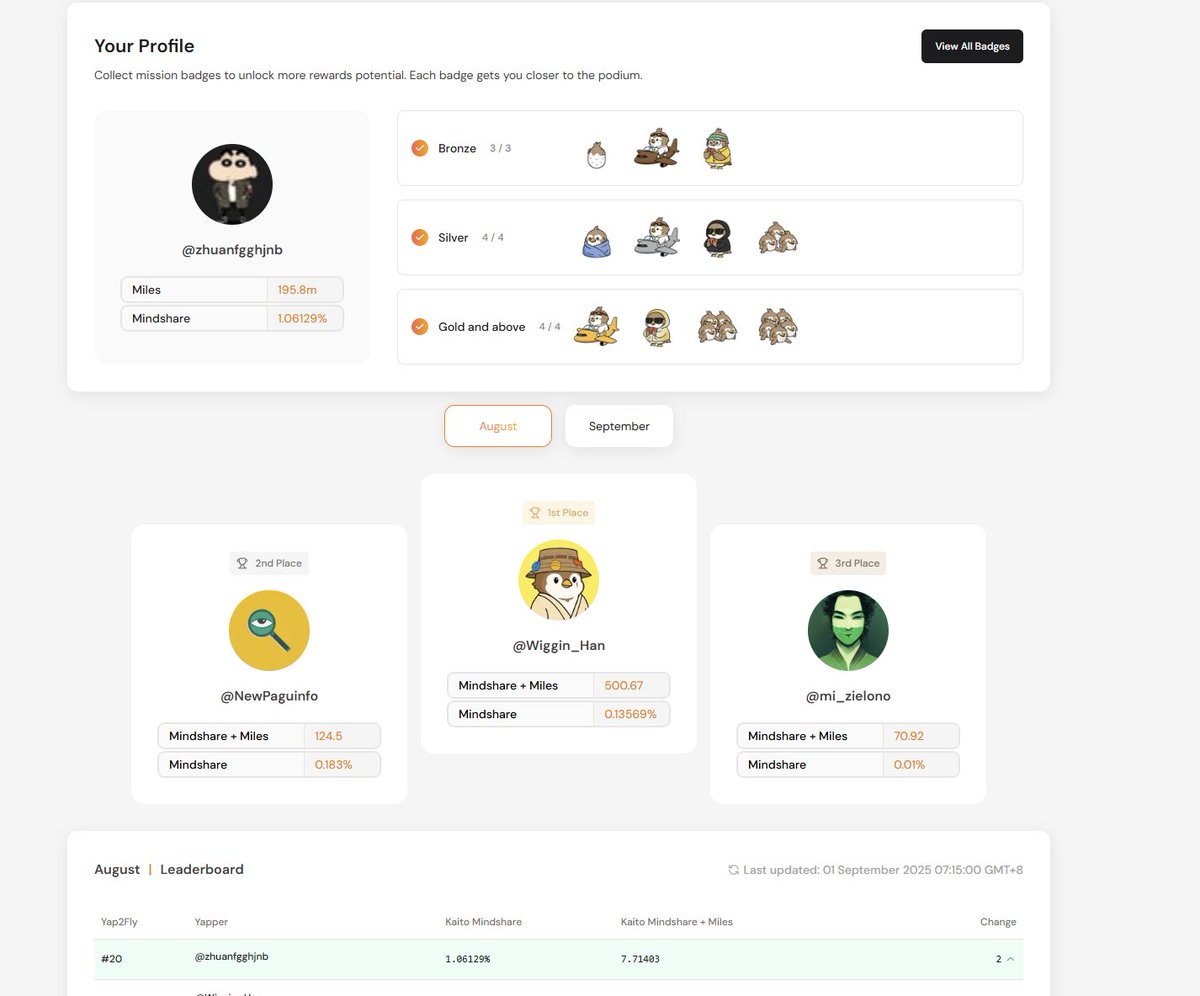Click the Change column header
1200x996 pixels.
coord(998,922)
